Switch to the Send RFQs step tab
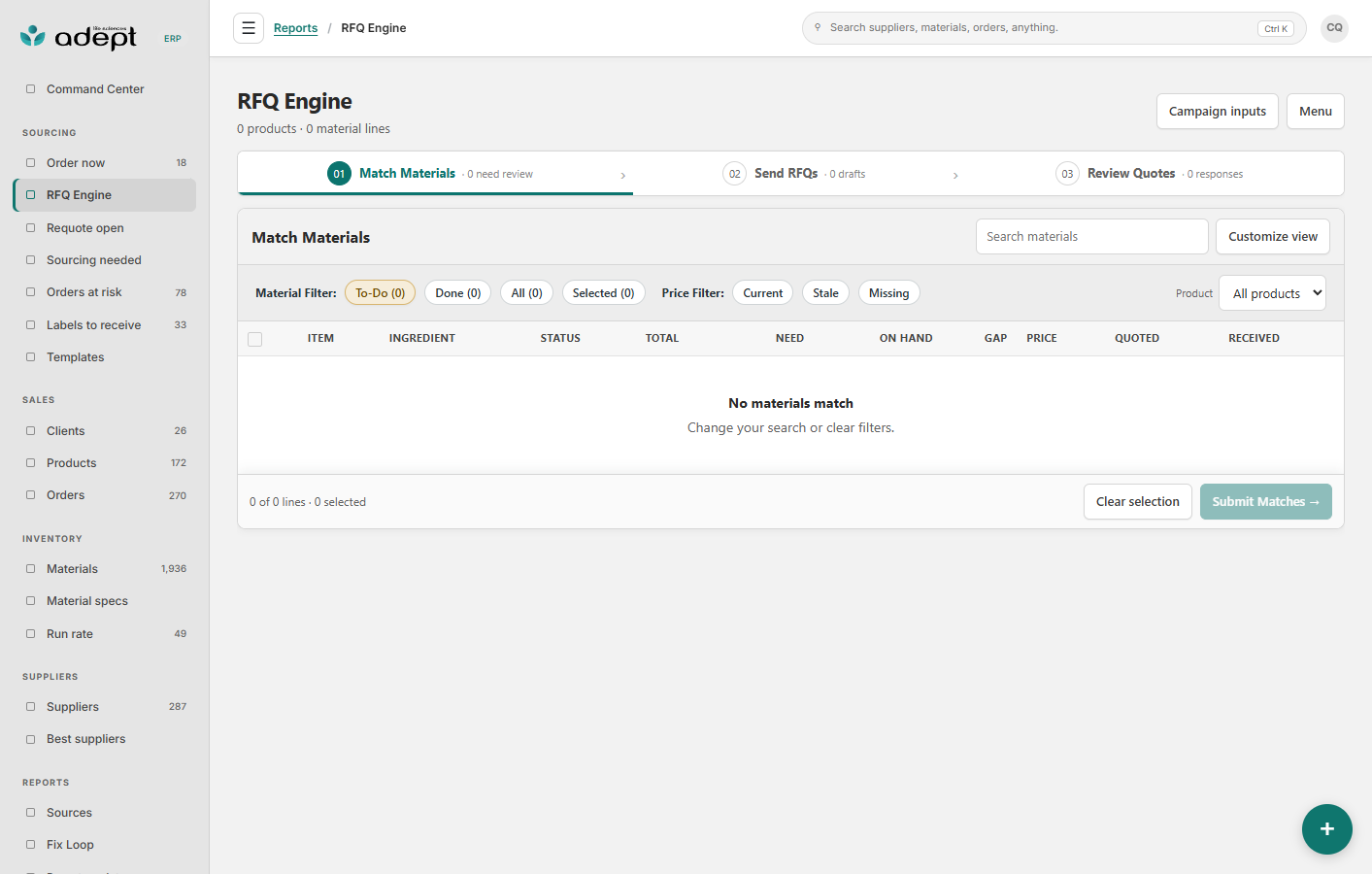1372x874 pixels. tap(799, 174)
